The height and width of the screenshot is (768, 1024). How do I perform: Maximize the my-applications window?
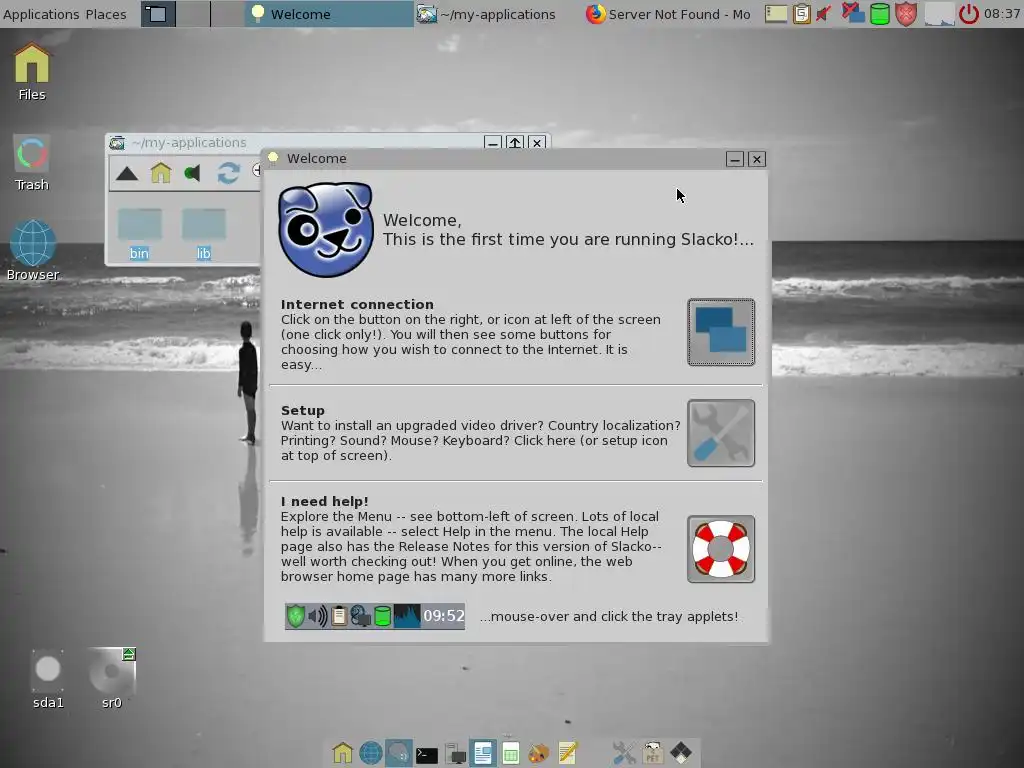[x=515, y=142]
